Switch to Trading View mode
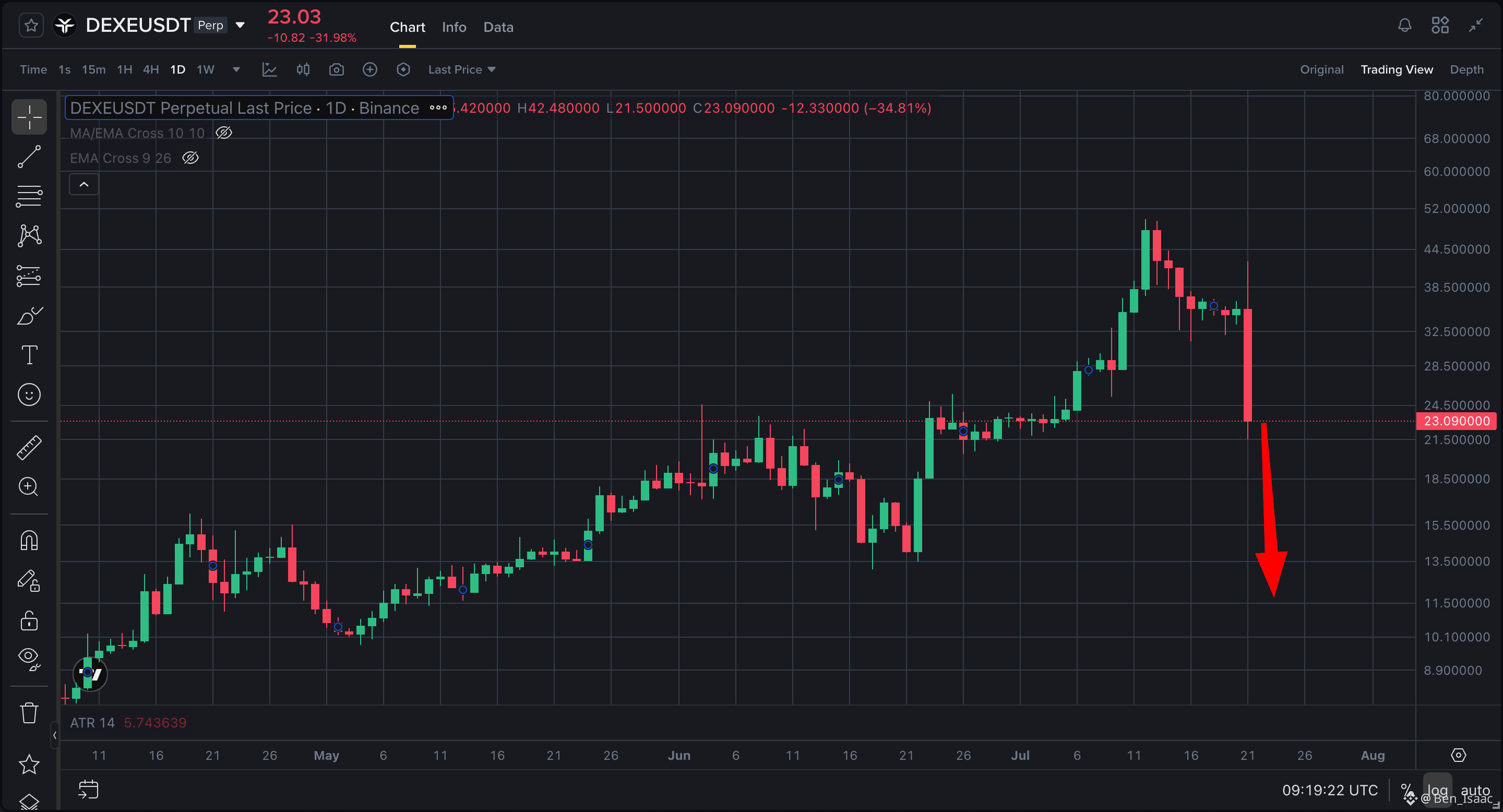The image size is (1503, 812). click(x=1396, y=69)
